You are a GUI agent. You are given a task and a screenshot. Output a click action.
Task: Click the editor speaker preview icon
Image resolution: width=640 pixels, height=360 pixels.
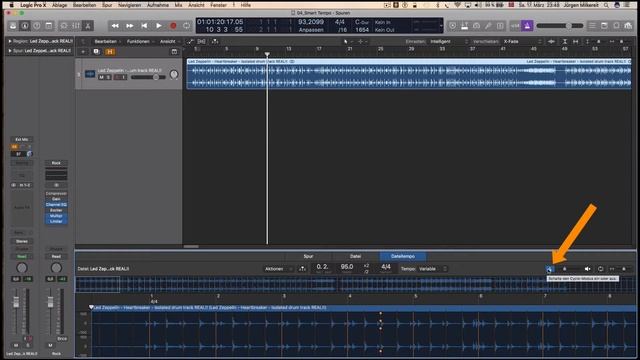coord(587,269)
